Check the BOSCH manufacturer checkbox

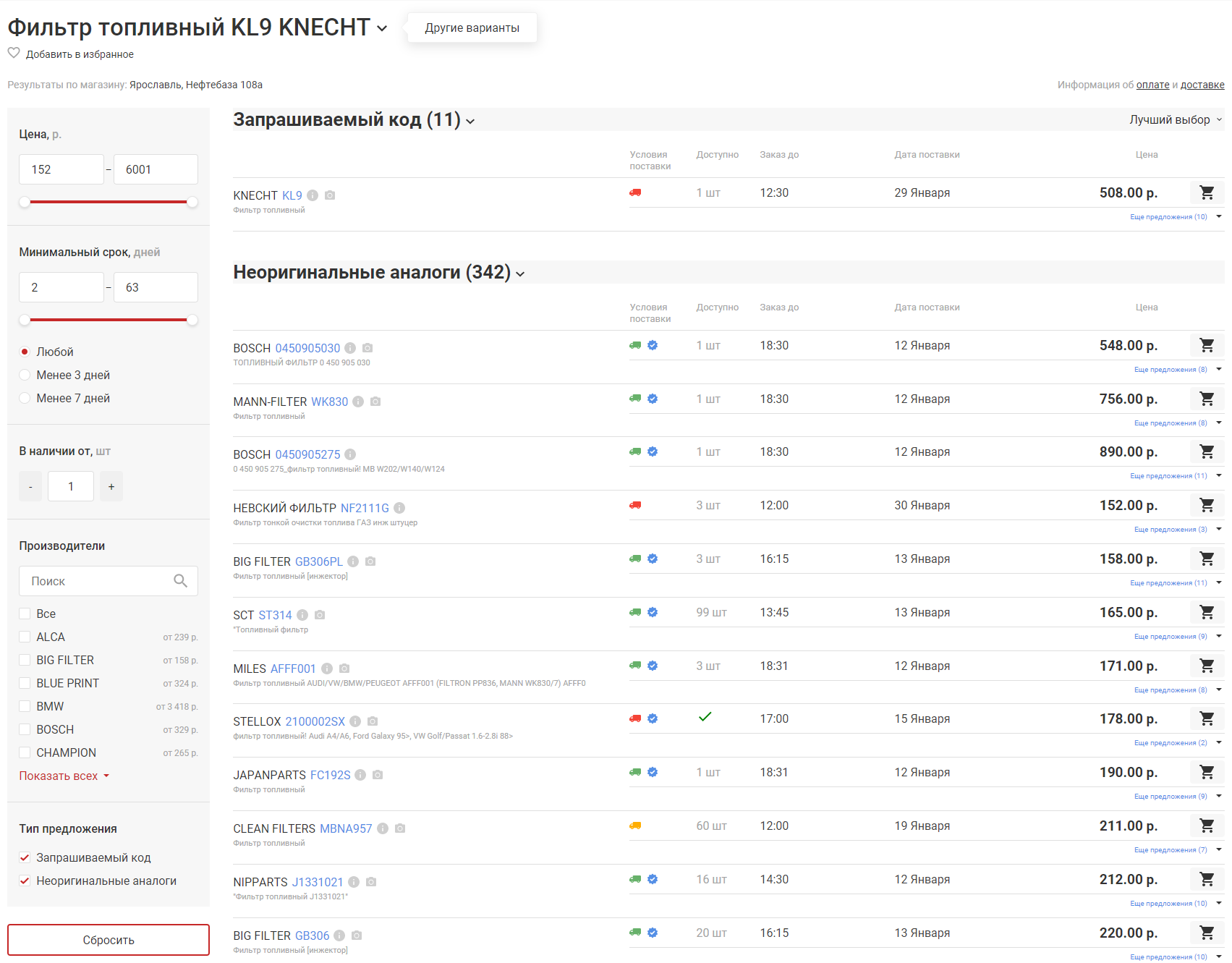pos(25,729)
